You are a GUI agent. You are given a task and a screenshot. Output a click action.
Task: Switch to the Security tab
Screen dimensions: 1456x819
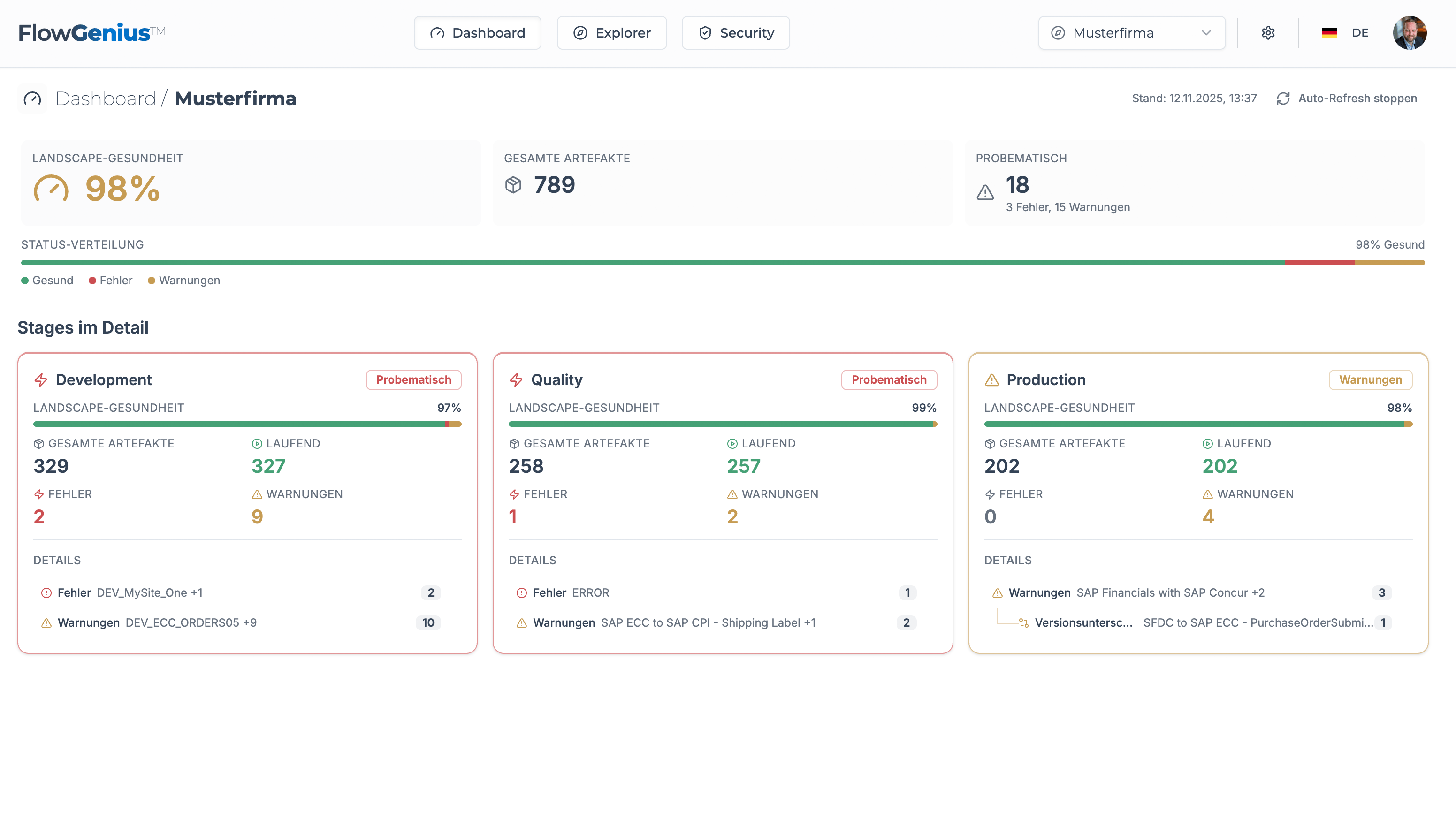coord(735,33)
